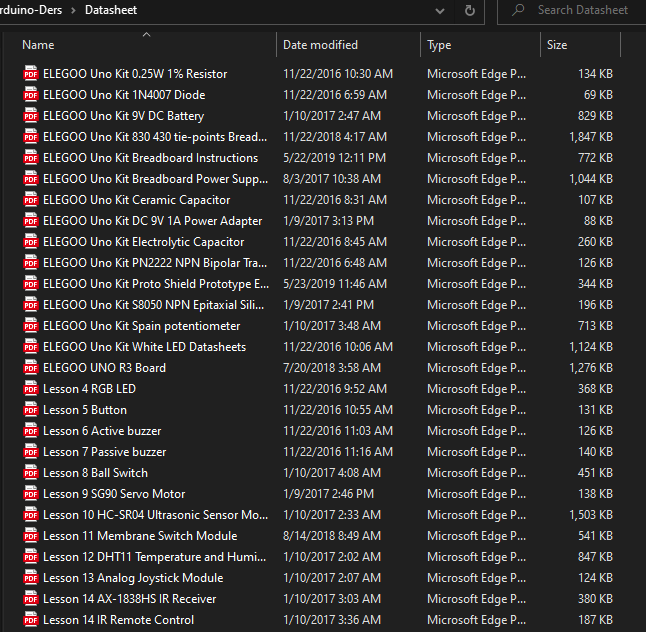
Task: Click Type cell of Lesson 4 RGB LED
Action: coord(476,389)
